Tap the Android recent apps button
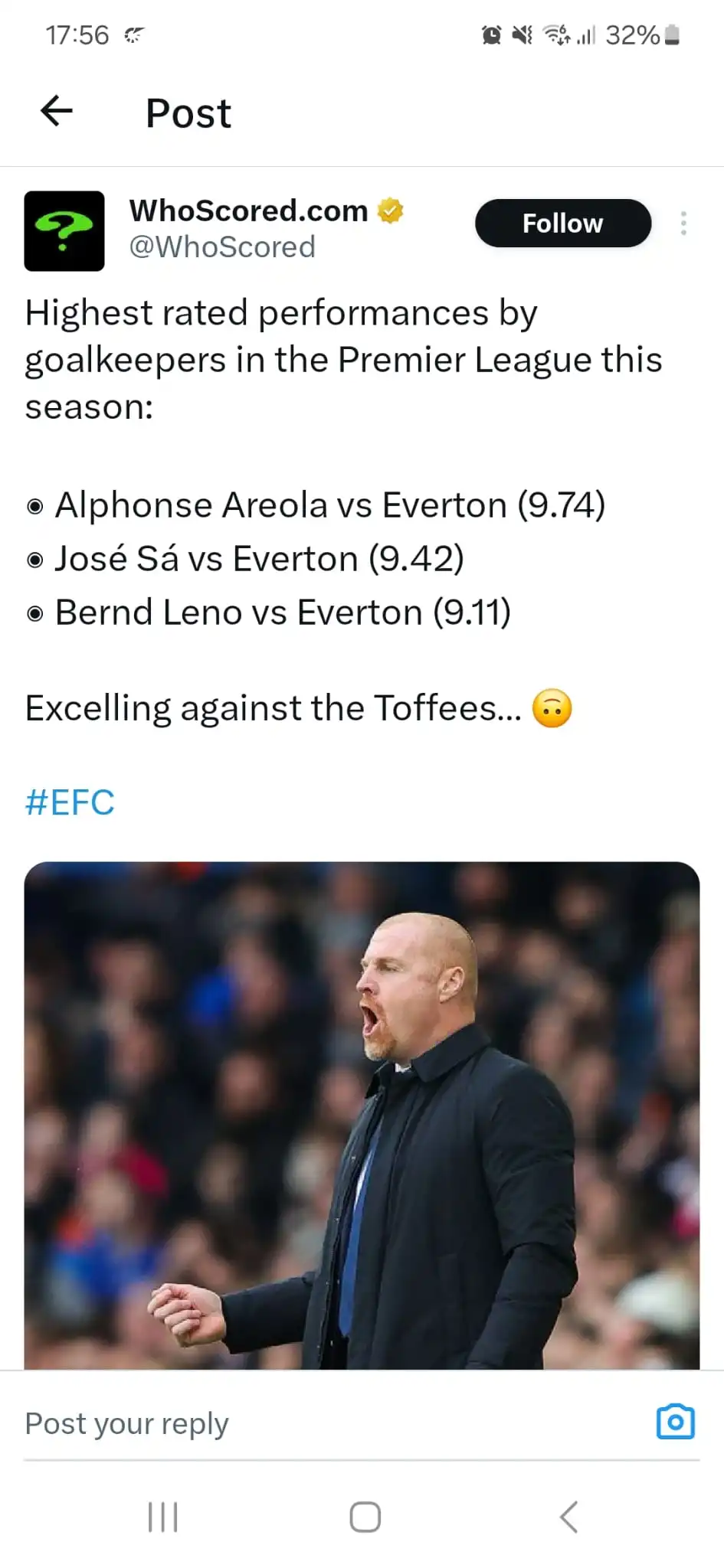Viewport: 724px width, 1568px height. click(x=162, y=1517)
